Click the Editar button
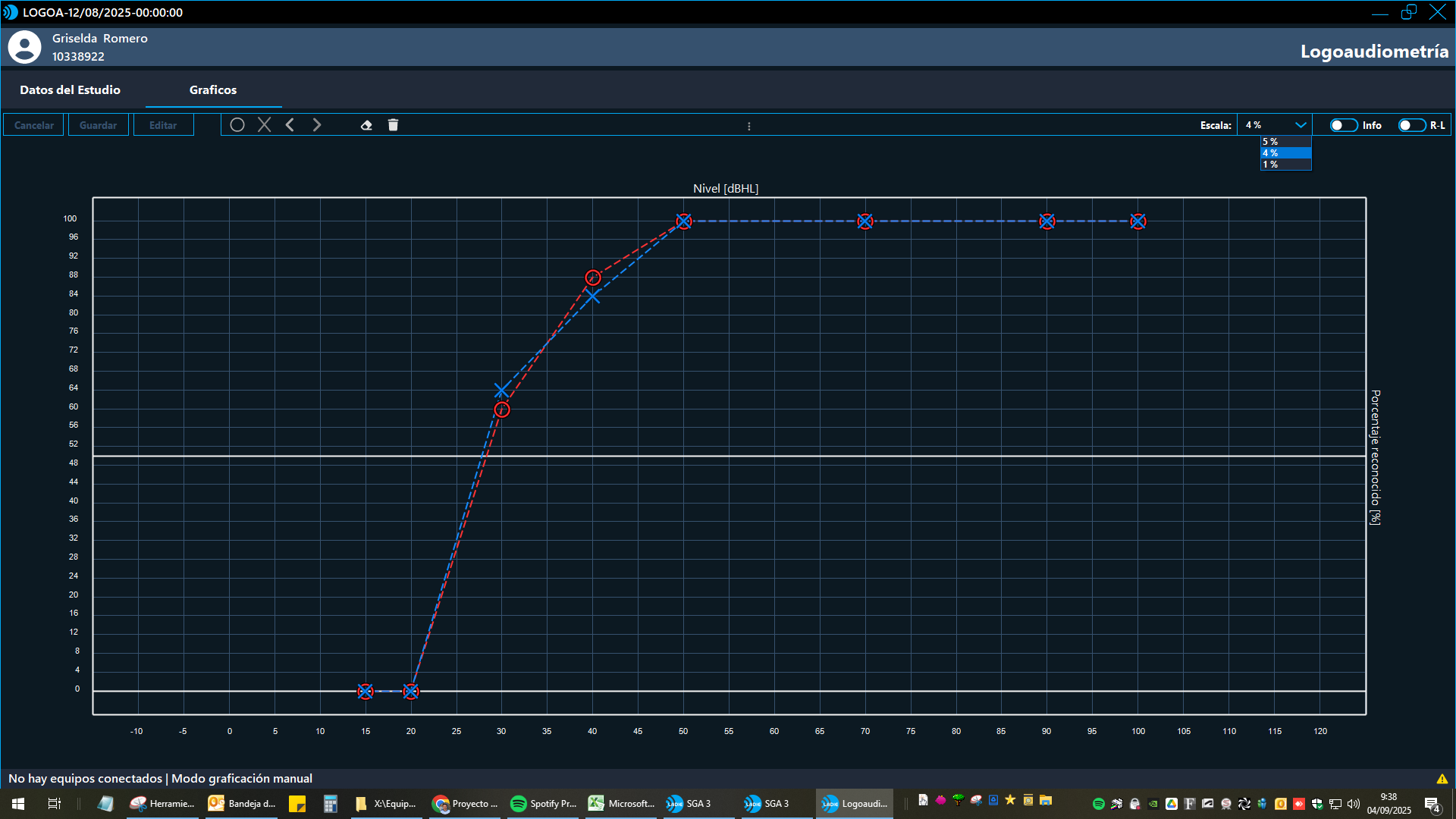This screenshot has height=819, width=1456. (x=163, y=125)
